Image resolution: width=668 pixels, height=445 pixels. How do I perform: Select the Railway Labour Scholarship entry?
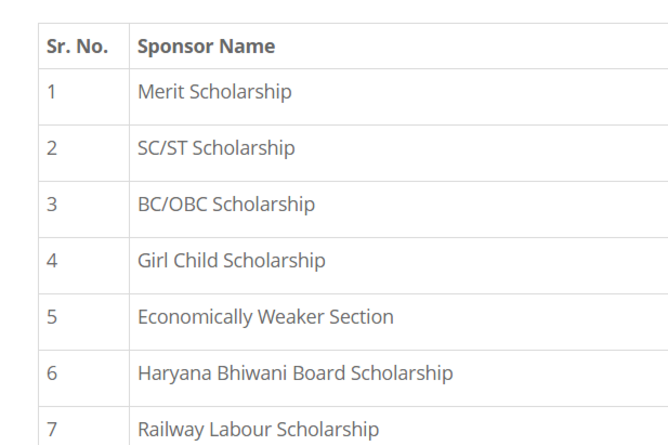coord(258,429)
